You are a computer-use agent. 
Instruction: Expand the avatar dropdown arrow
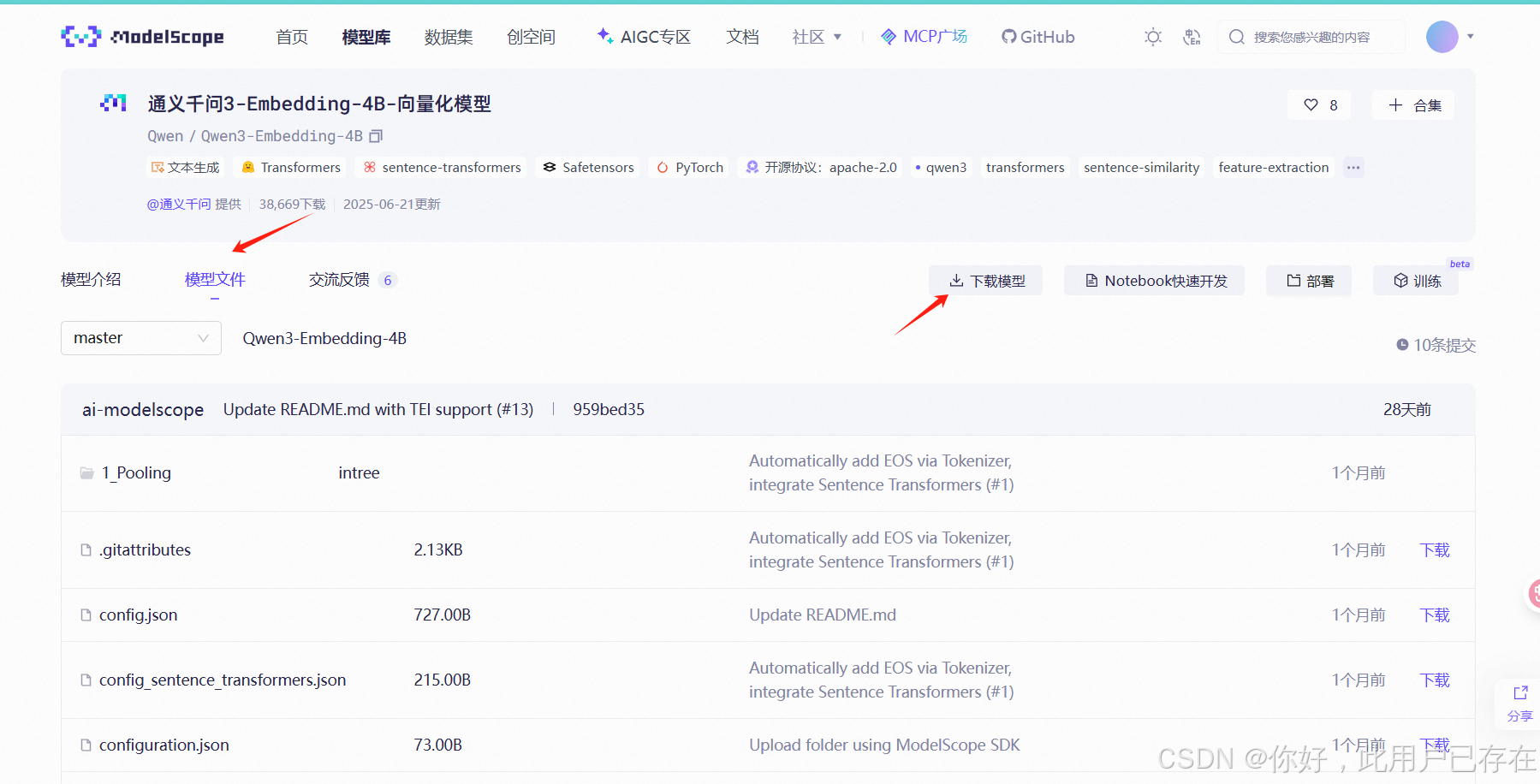click(1471, 37)
